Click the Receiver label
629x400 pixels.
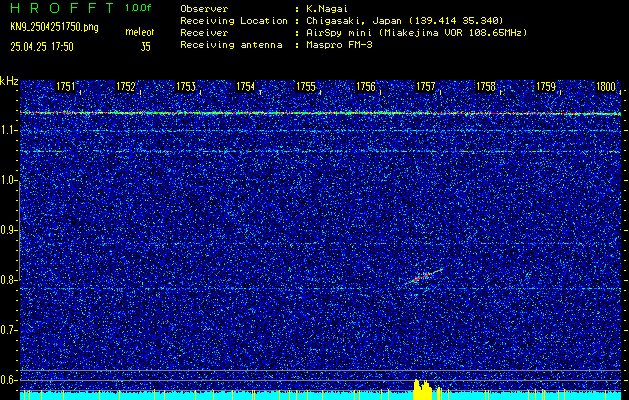point(204,33)
